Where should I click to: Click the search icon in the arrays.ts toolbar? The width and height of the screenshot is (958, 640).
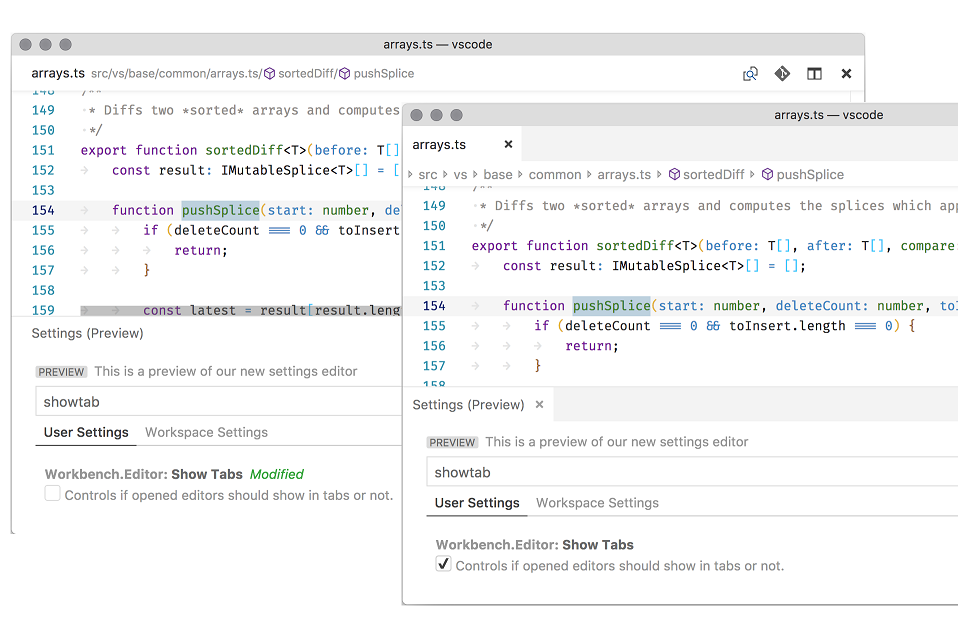750,73
